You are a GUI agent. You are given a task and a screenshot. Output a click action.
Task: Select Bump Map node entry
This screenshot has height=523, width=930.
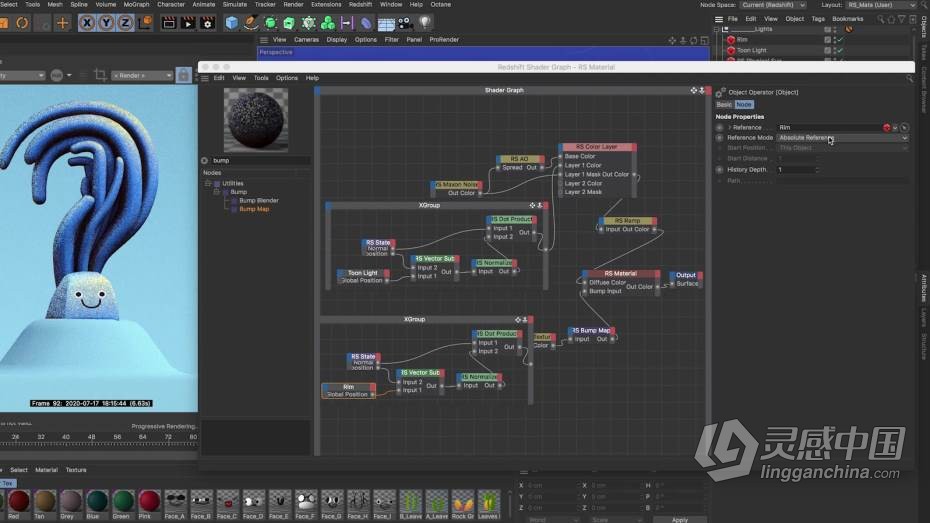[x=254, y=209]
